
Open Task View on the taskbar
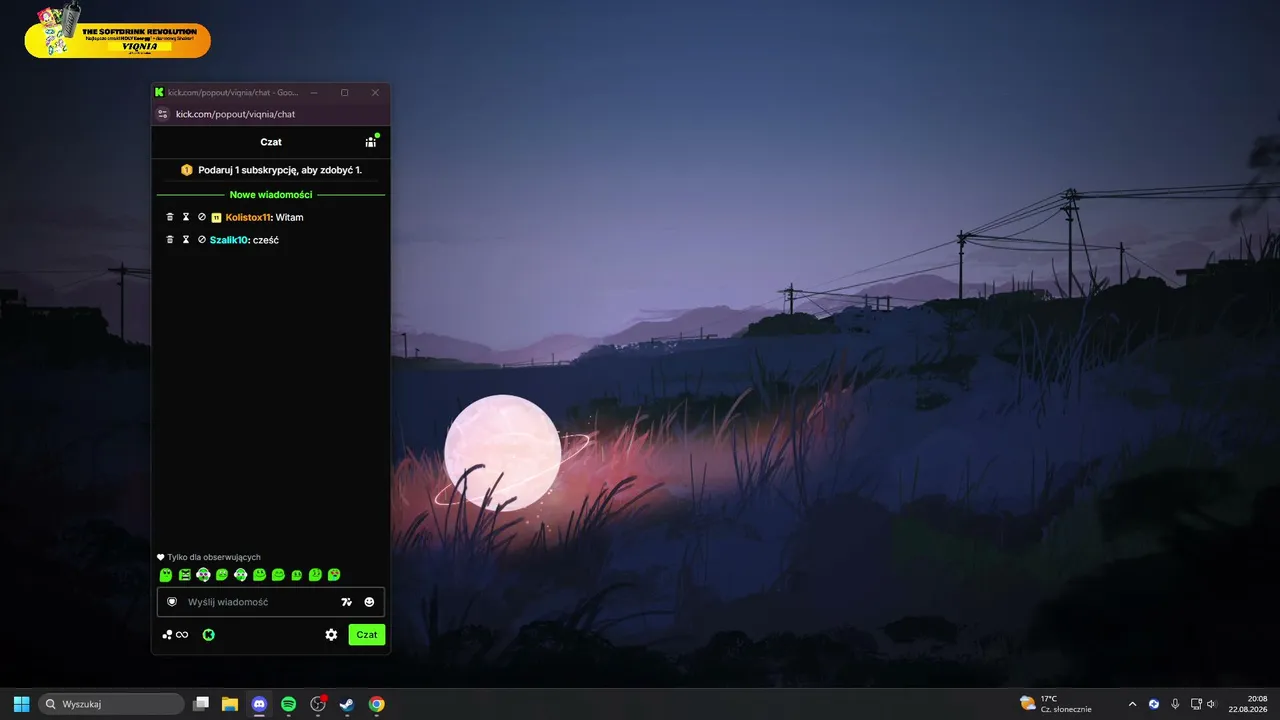click(201, 704)
